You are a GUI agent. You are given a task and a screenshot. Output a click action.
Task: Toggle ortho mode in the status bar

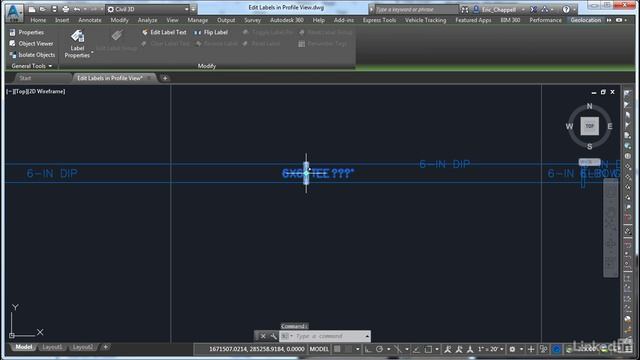point(368,349)
